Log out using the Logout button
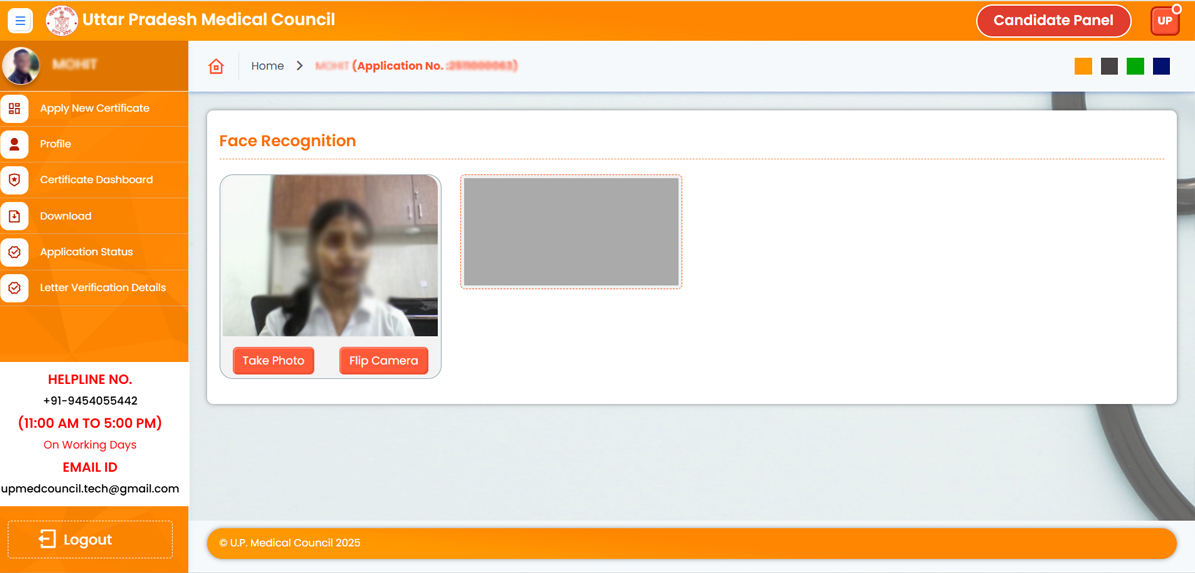Image resolution: width=1195 pixels, height=573 pixels. [x=89, y=540]
